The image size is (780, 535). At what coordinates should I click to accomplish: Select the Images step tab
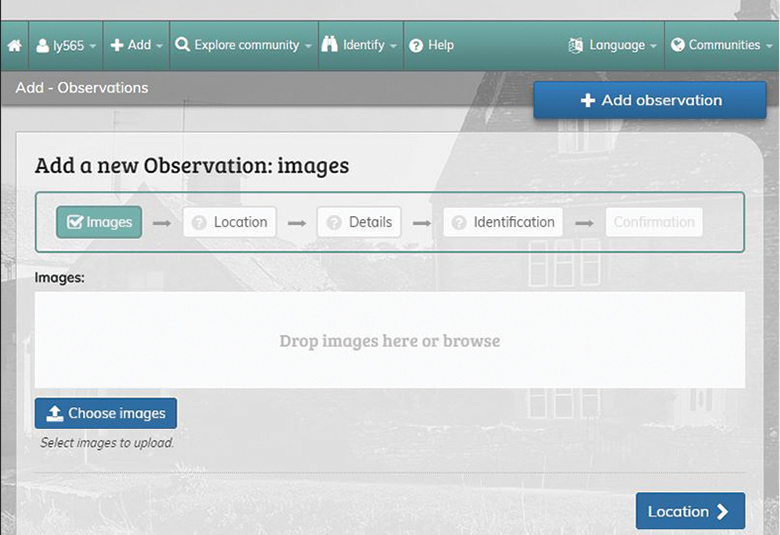click(x=99, y=222)
